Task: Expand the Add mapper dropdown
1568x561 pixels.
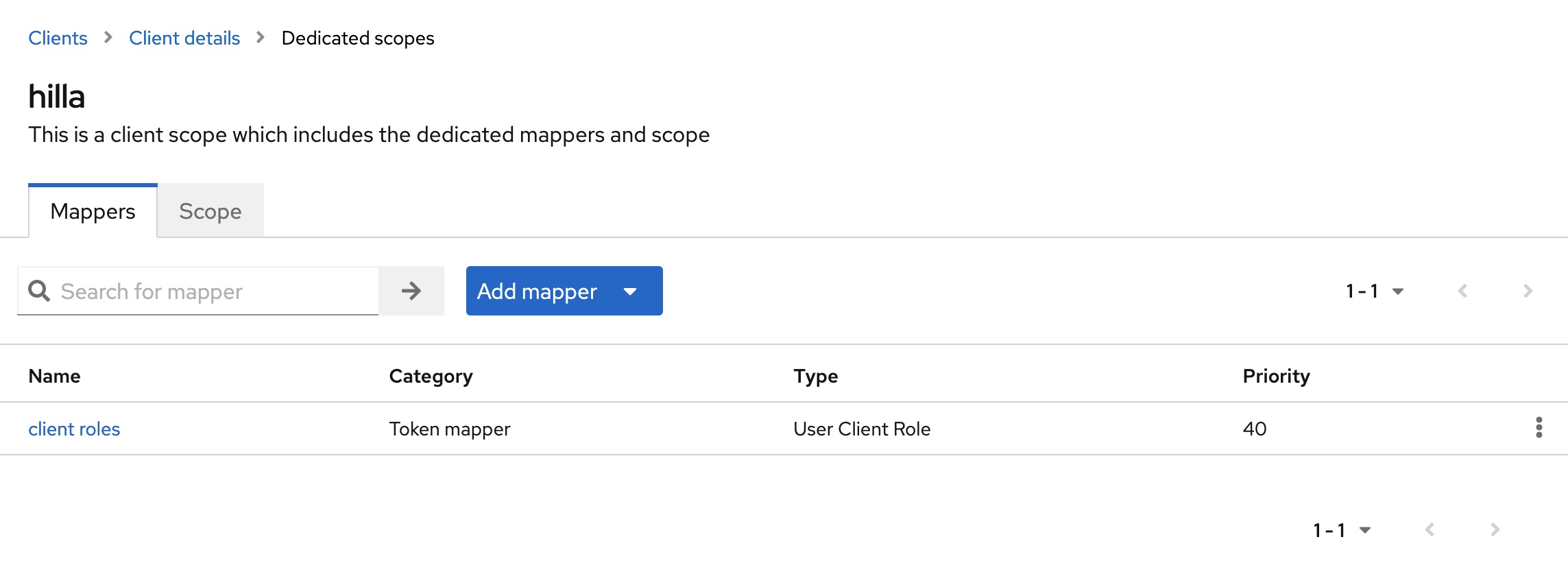Action: 564,291
